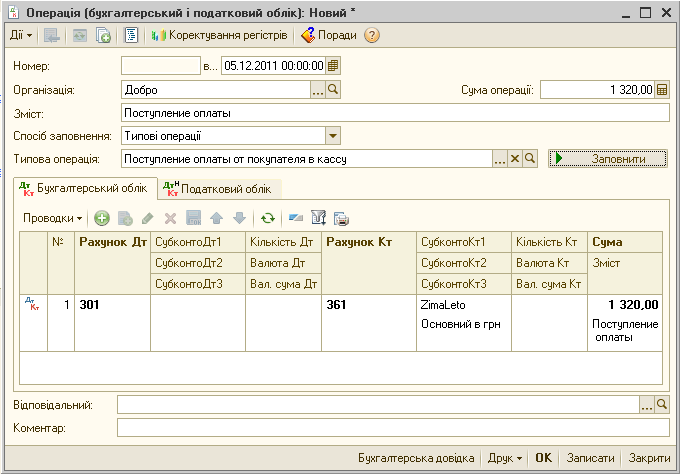680x474 pixels.
Task: Add a new entry with green plus icon
Action: pos(102,218)
